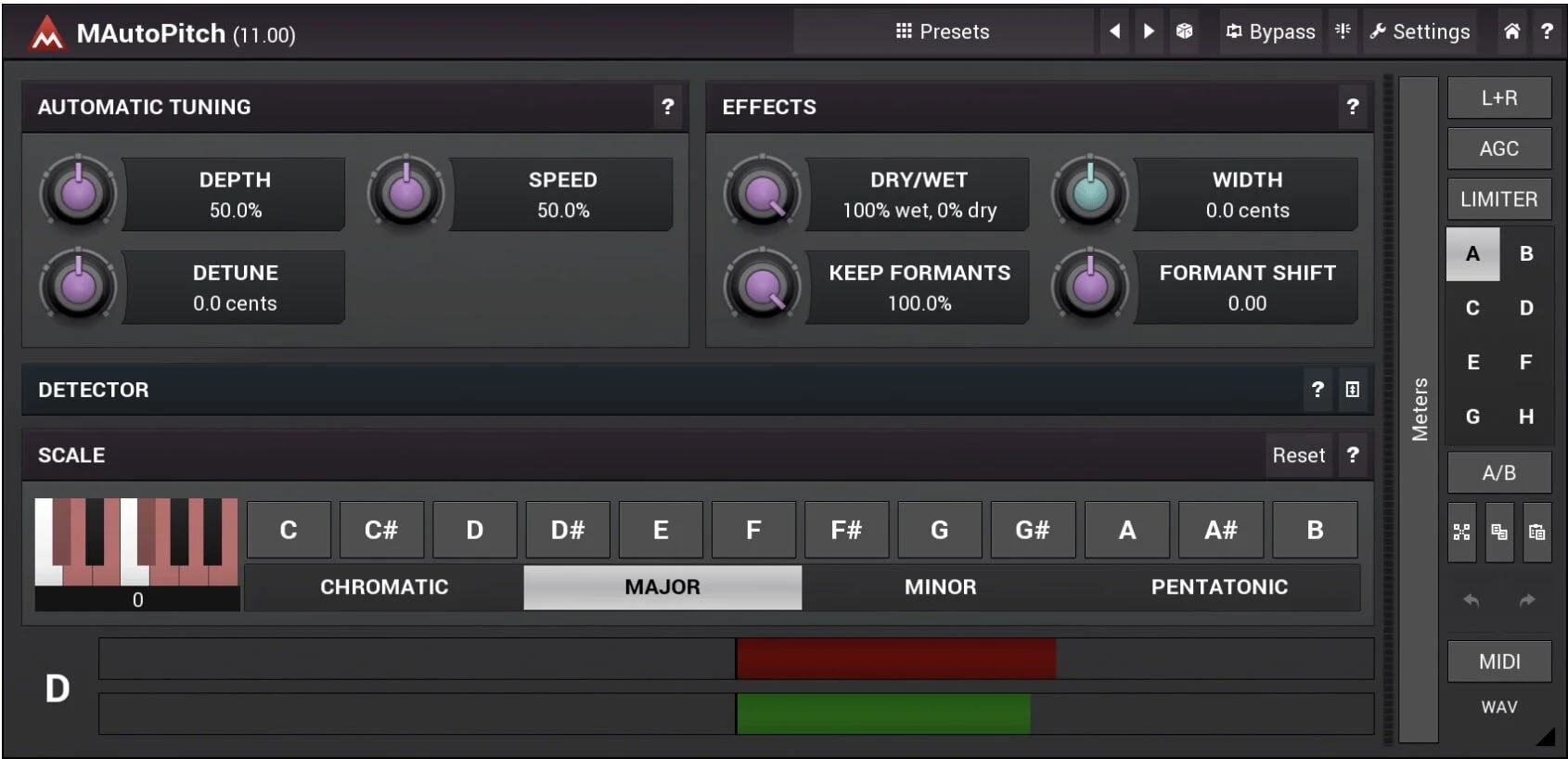Open the channel mode icon beside Bypass
The height and width of the screenshot is (759, 1568).
coord(1343,32)
